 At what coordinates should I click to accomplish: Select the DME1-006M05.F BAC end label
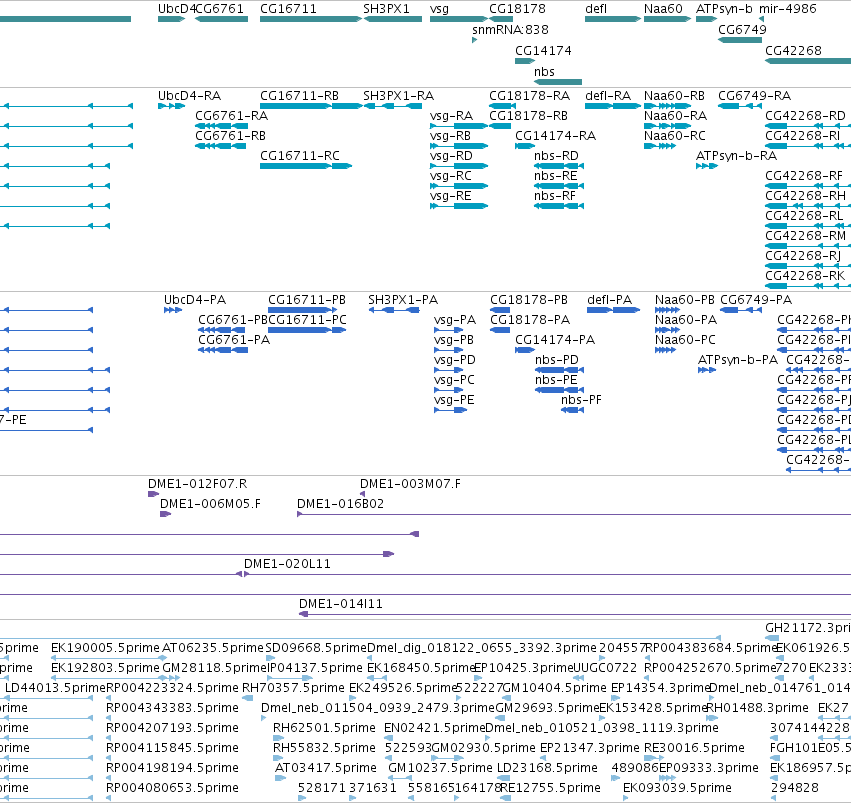click(211, 504)
